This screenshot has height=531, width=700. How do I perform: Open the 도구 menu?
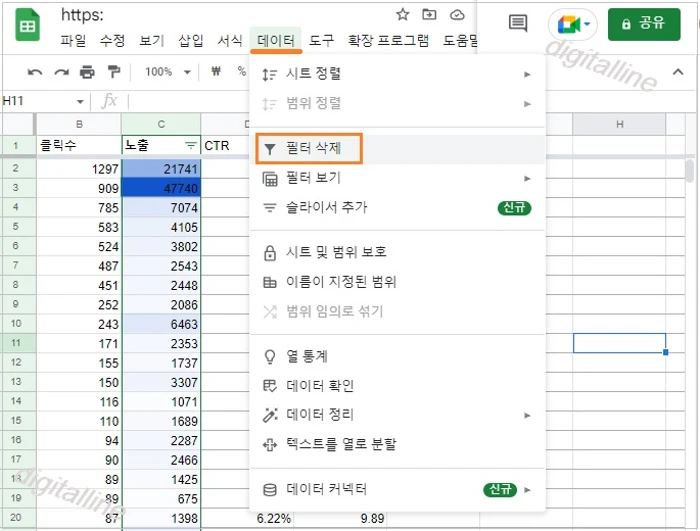click(321, 41)
